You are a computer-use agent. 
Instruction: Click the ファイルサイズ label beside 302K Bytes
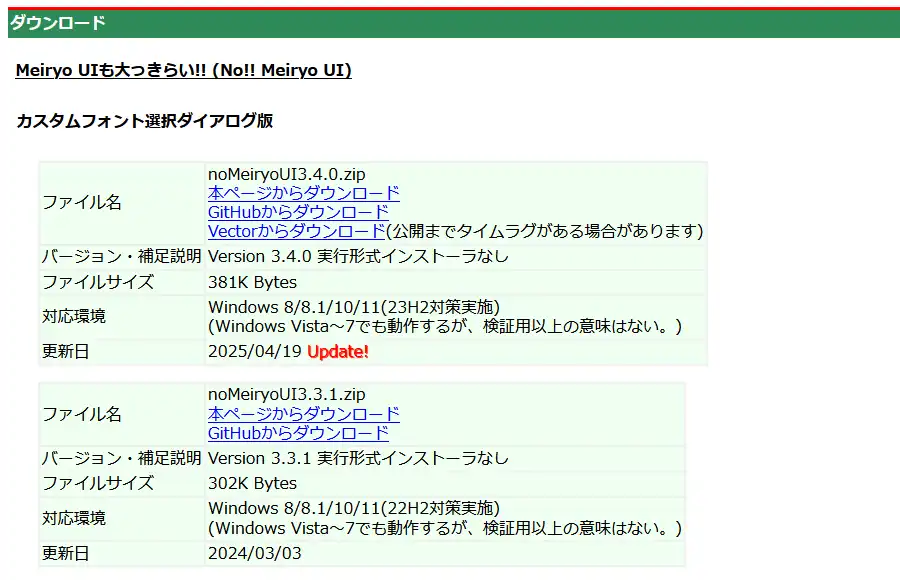point(98,483)
